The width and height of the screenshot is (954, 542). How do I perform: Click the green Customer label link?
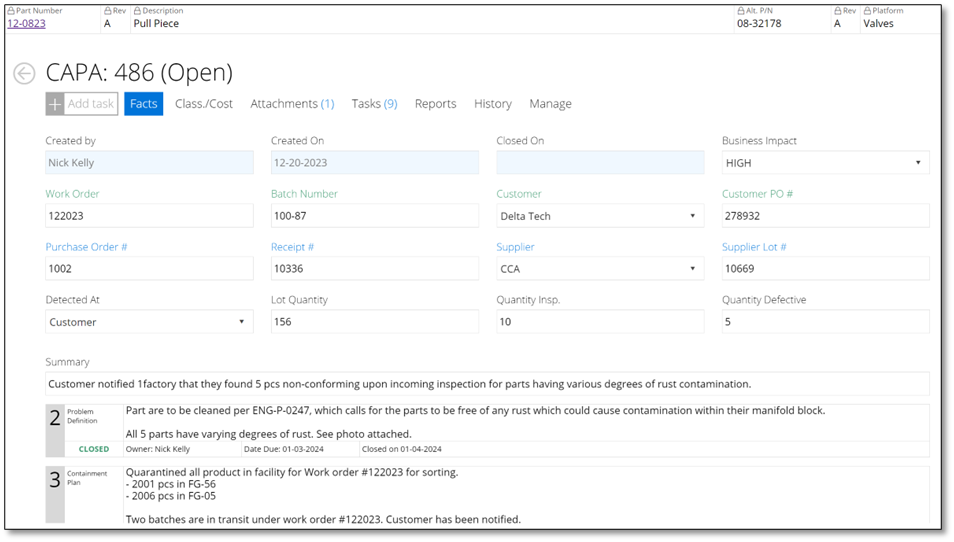coord(518,194)
